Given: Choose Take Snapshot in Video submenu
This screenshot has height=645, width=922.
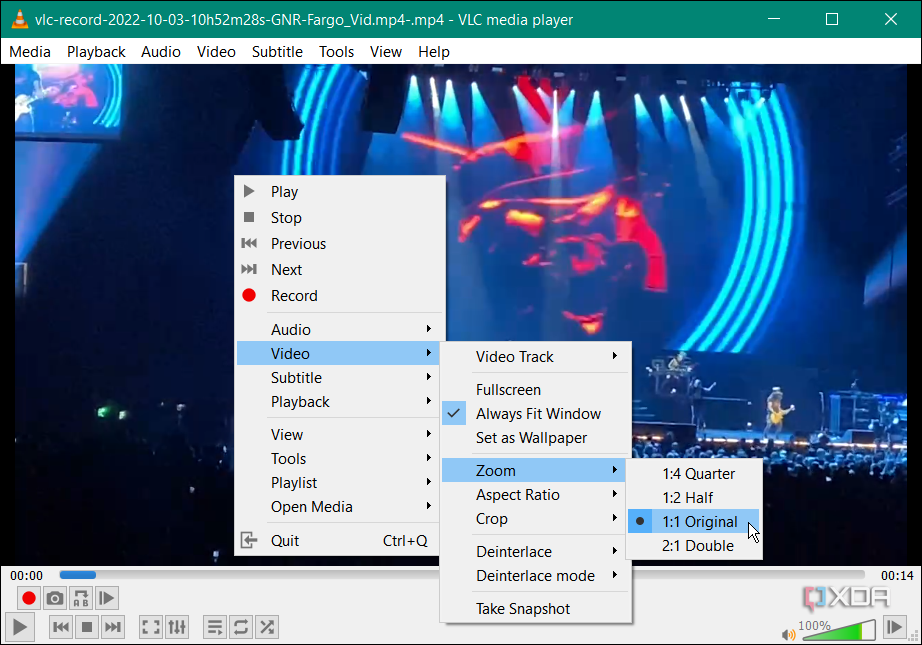Looking at the screenshot, I should (x=536, y=609).
